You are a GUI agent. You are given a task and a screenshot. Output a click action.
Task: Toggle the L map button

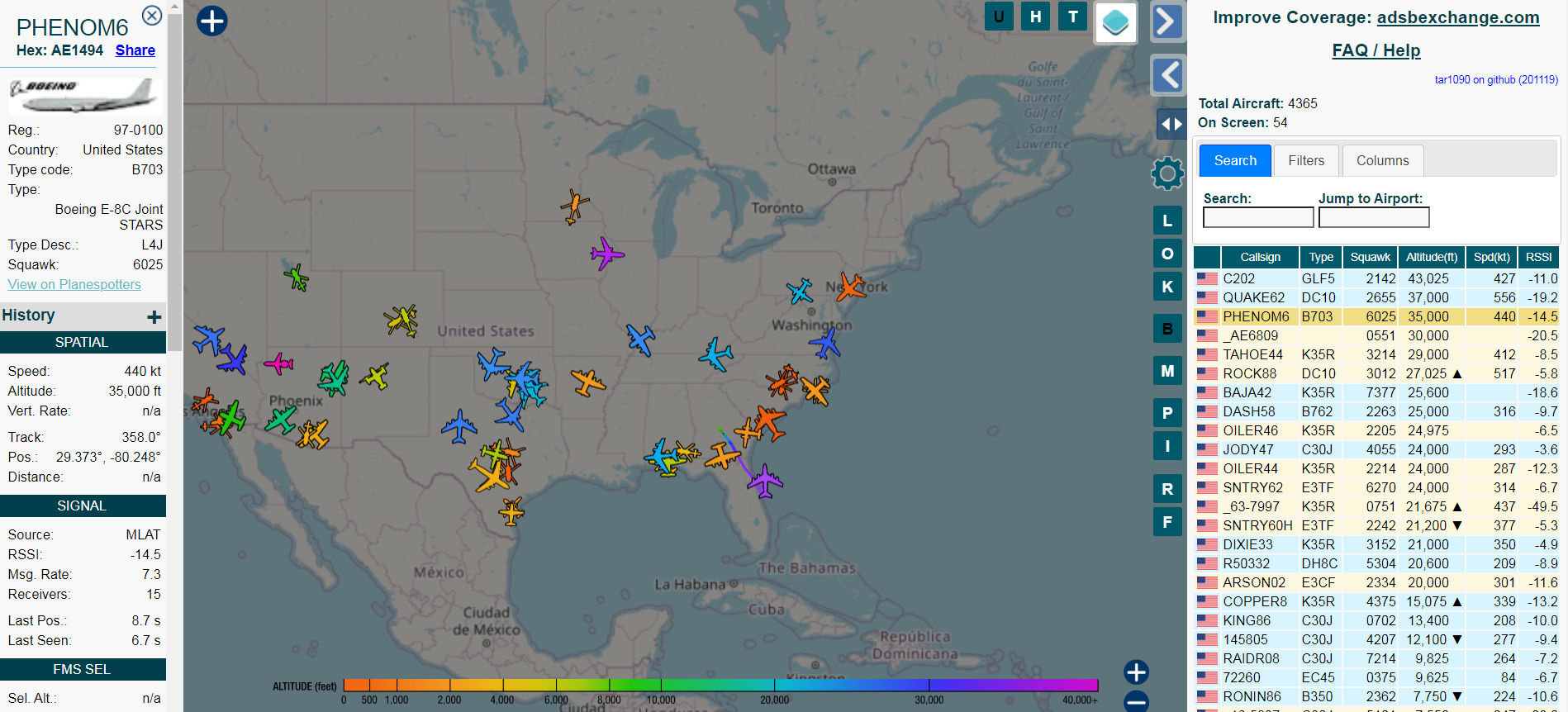tap(1167, 221)
